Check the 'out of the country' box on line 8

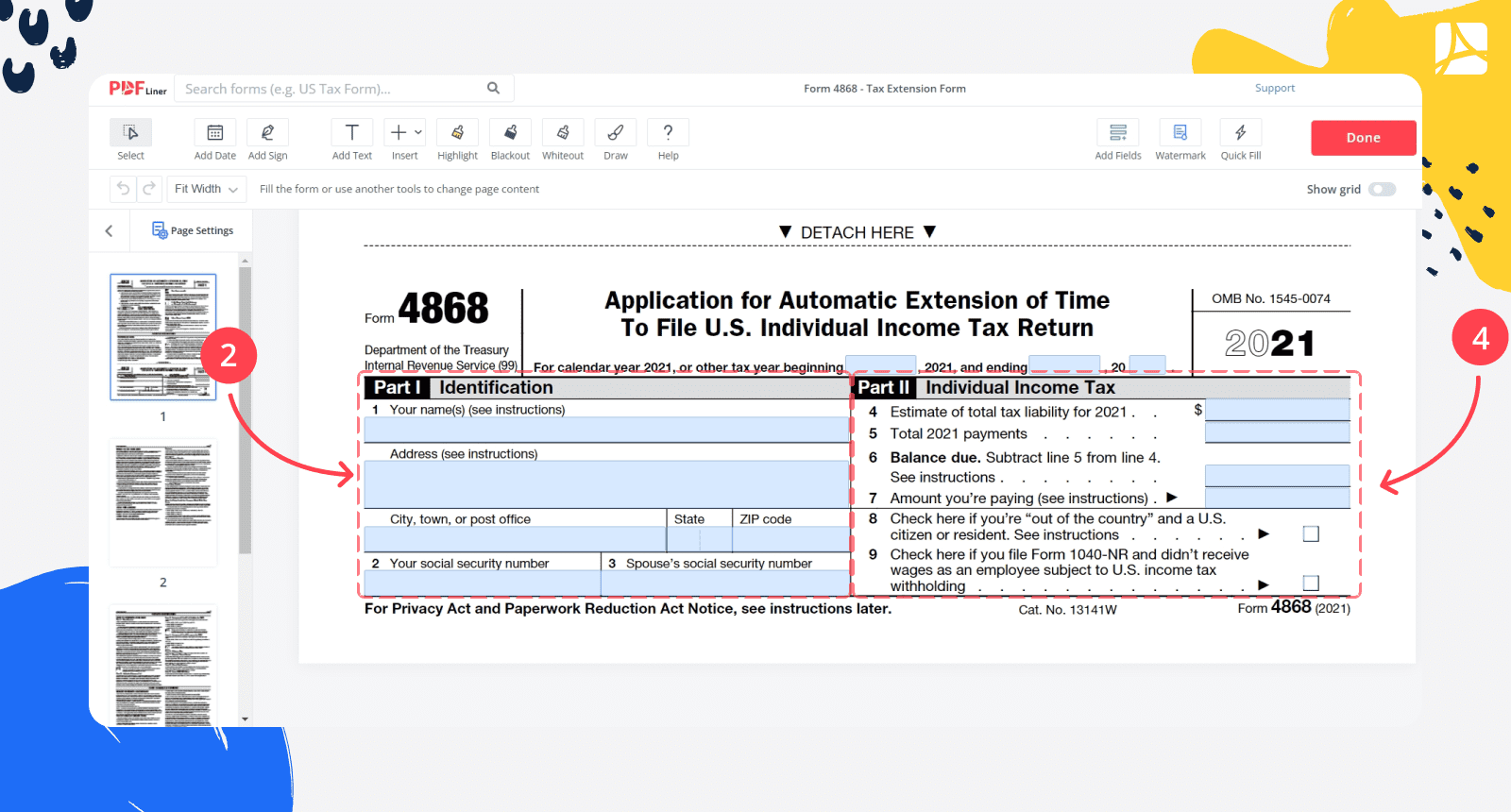click(x=1311, y=534)
